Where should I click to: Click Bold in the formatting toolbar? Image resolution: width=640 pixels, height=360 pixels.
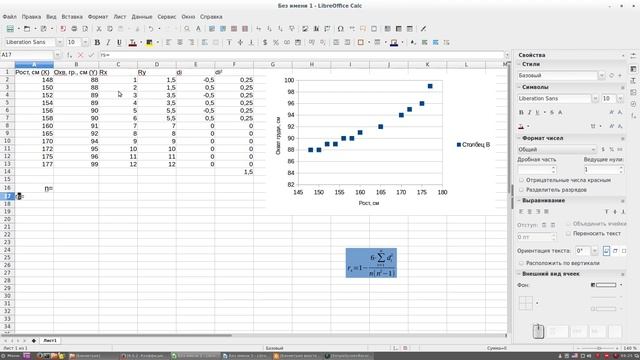pyautogui.click(x=97, y=42)
